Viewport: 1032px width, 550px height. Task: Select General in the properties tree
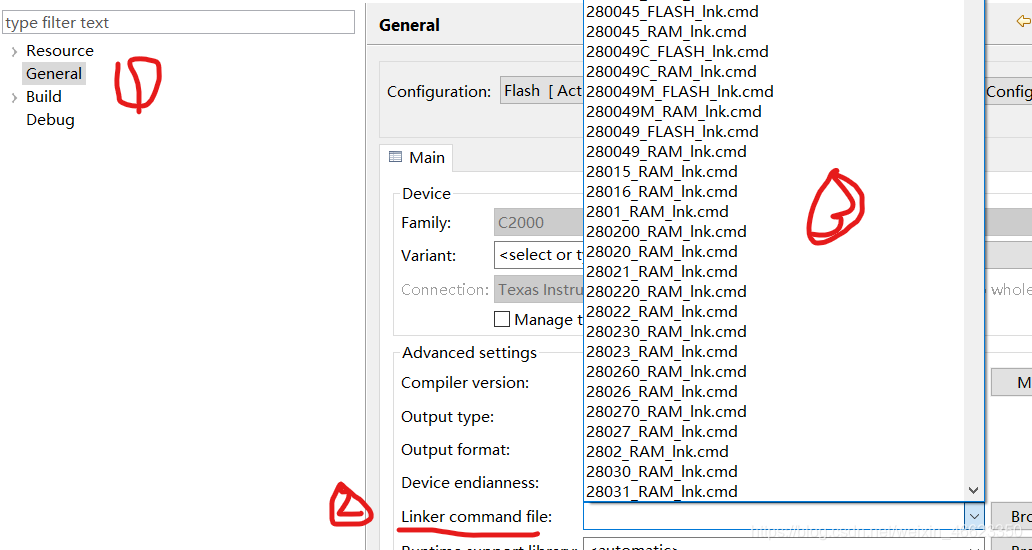click(x=54, y=74)
